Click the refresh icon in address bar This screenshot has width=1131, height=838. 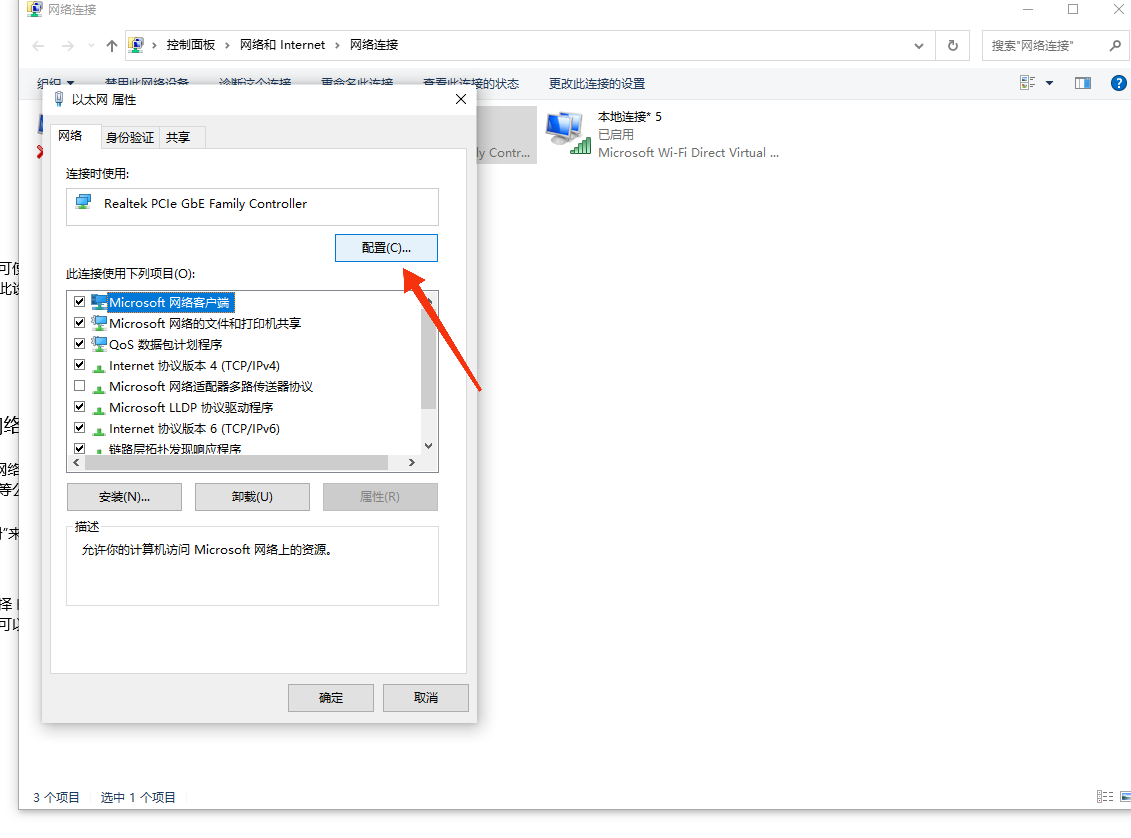click(x=951, y=45)
